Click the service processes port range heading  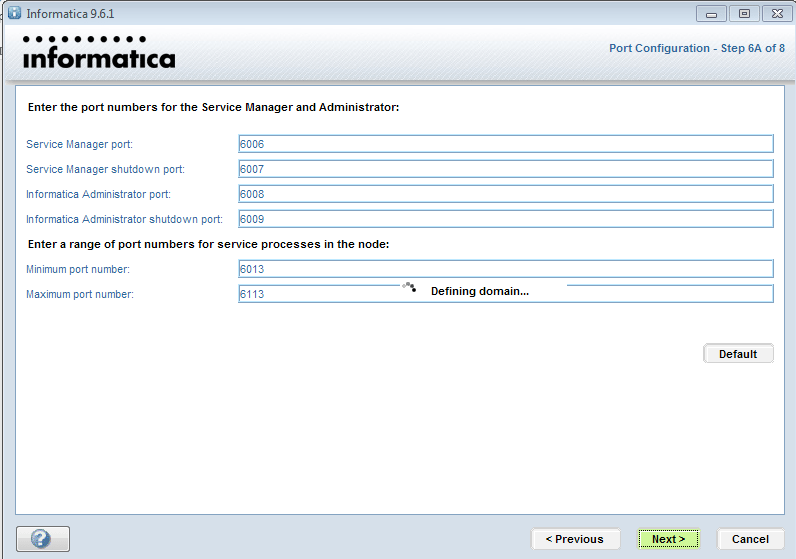[208, 244]
